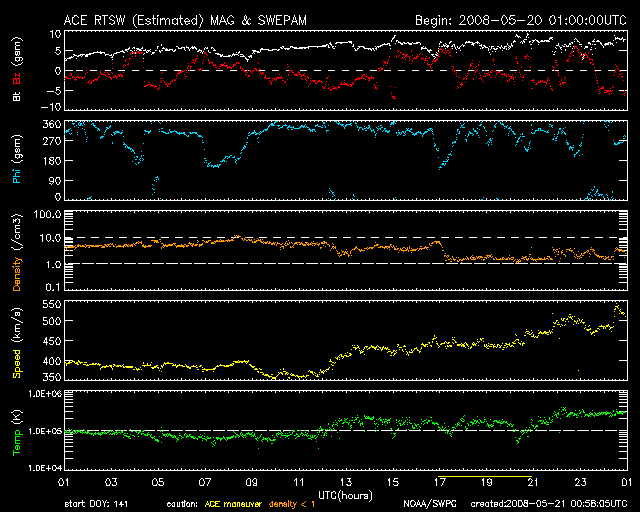The height and width of the screenshot is (512, 640).
Task: Click the '500' value on the Speed axis
Action: [51, 321]
